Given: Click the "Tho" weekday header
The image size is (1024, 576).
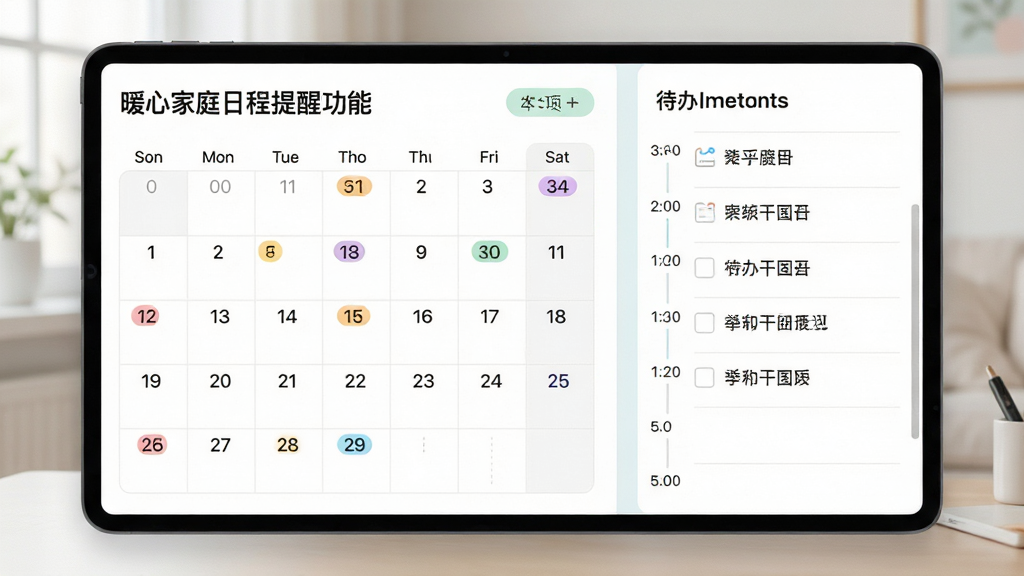Looking at the screenshot, I should 352,157.
